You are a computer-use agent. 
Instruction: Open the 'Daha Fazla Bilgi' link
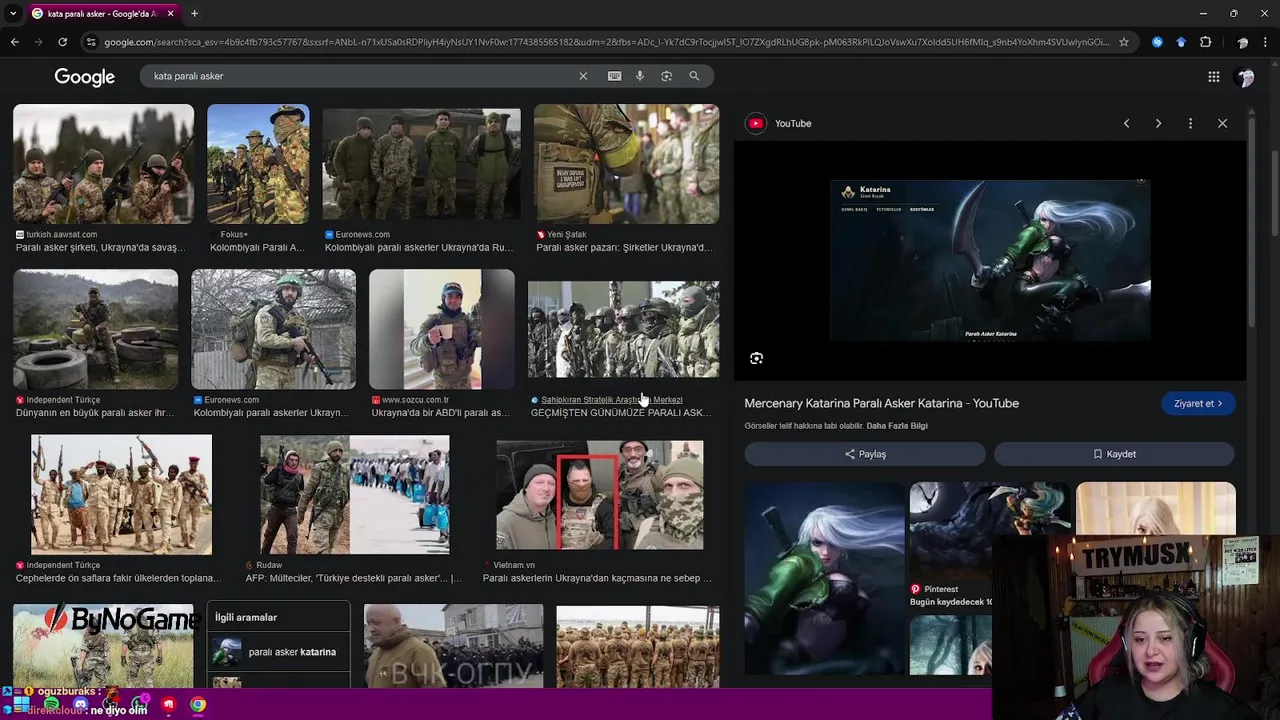point(897,426)
